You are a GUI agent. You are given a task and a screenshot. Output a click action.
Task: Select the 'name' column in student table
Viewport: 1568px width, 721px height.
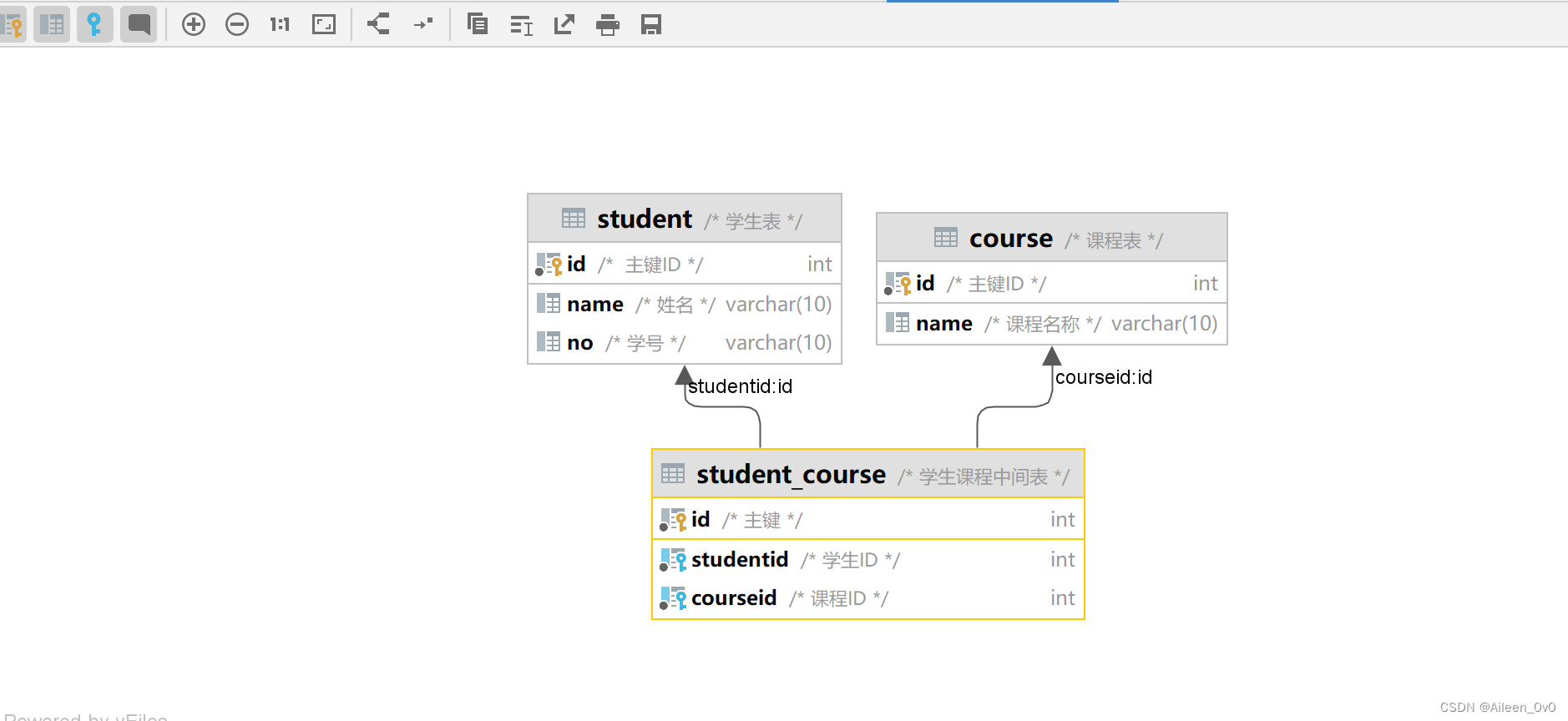point(685,305)
